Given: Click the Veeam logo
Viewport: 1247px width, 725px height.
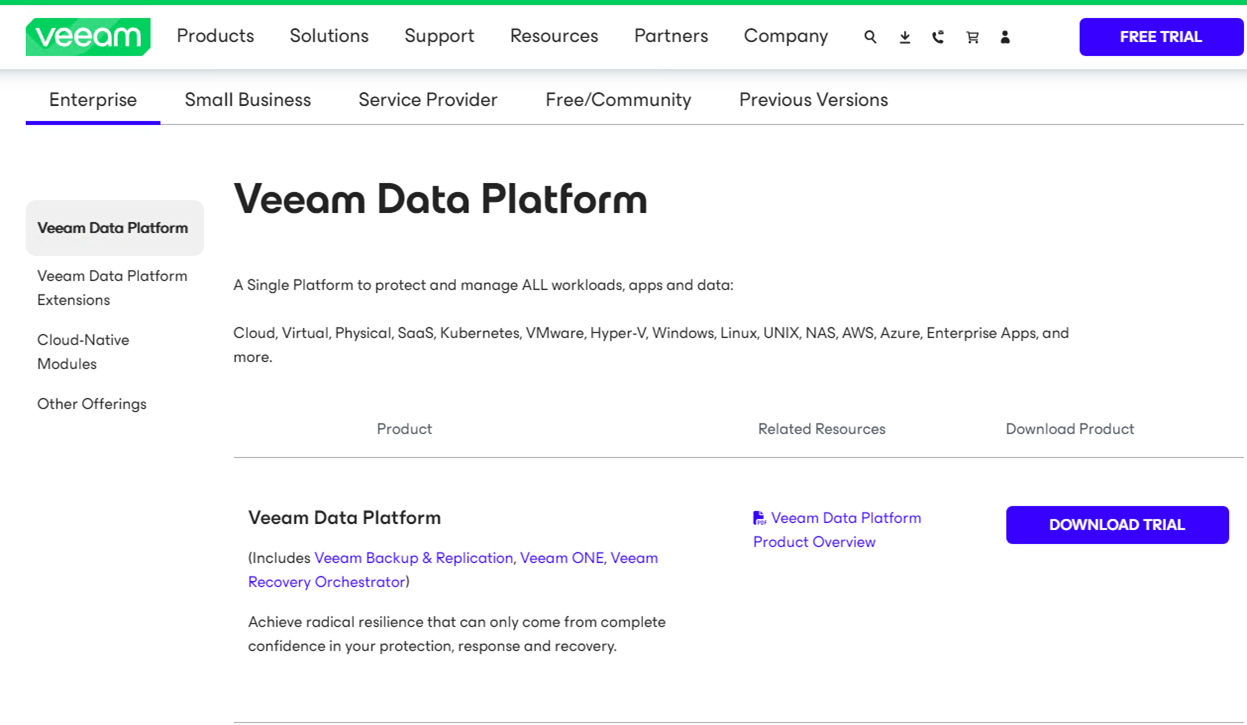Looking at the screenshot, I should [x=88, y=37].
